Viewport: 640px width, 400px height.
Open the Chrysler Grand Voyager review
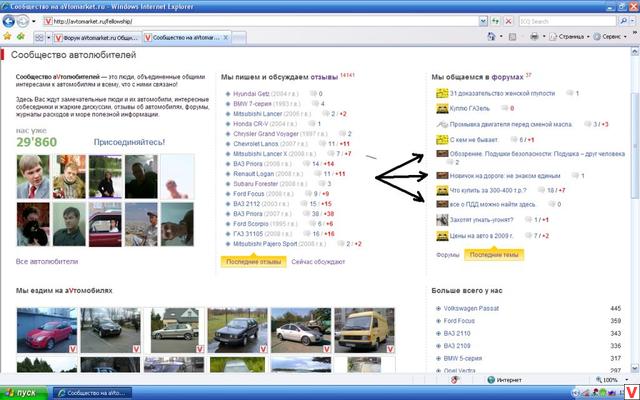266,134
